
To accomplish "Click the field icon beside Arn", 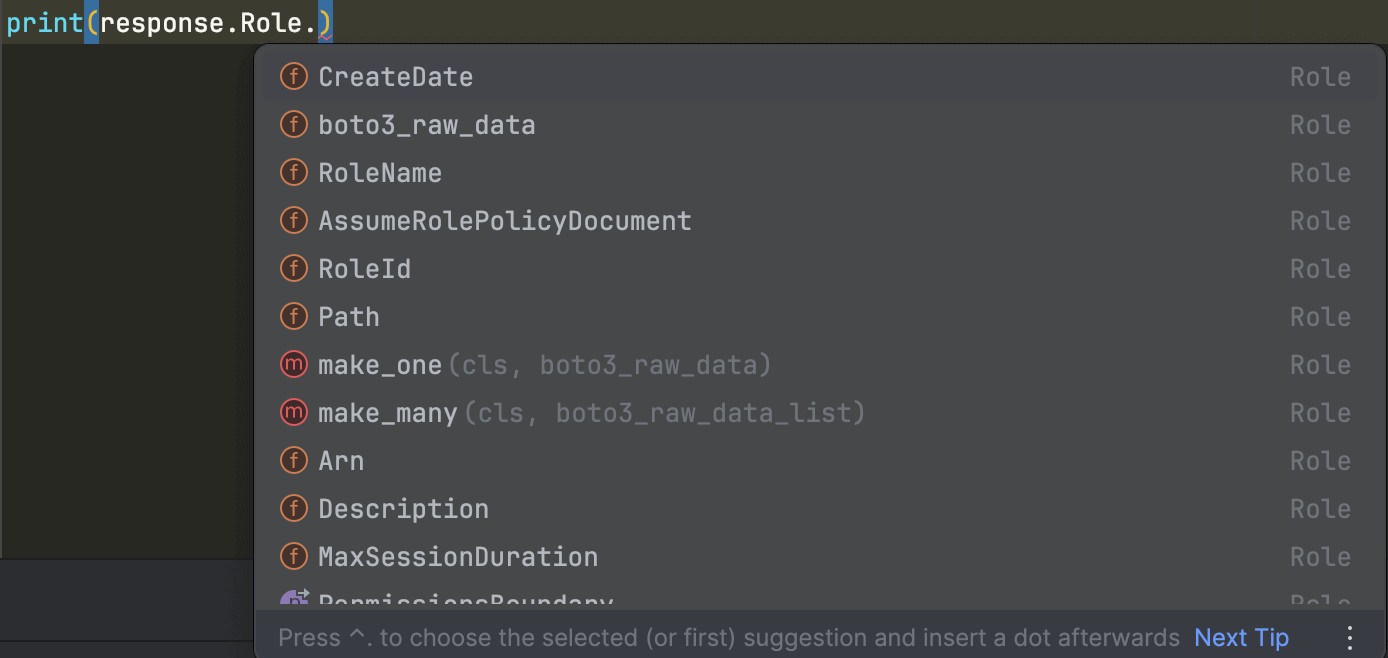I will point(293,461).
